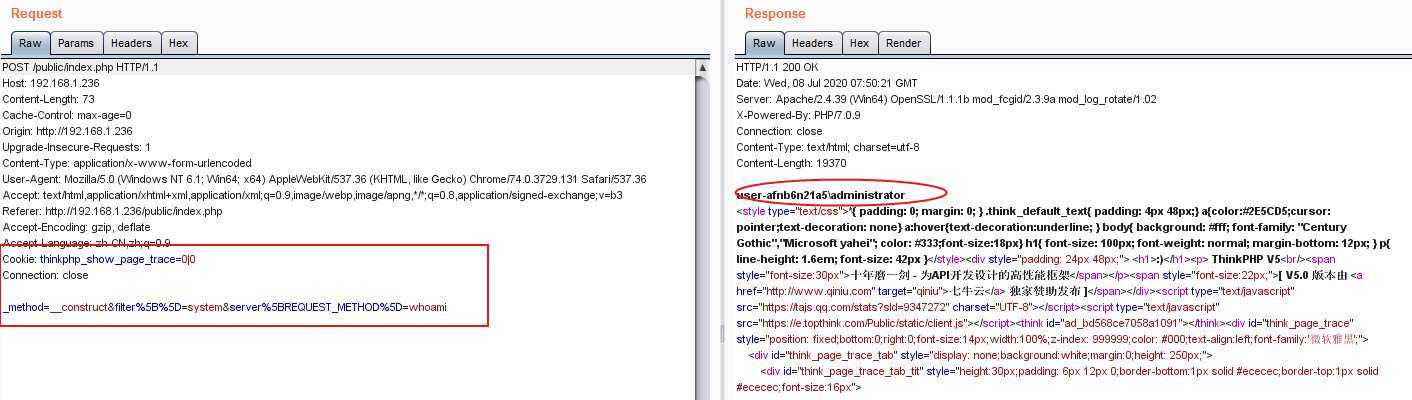Click the Cookie thinkphp_show_page_trace line
The image size is (1412, 400).
(99, 259)
